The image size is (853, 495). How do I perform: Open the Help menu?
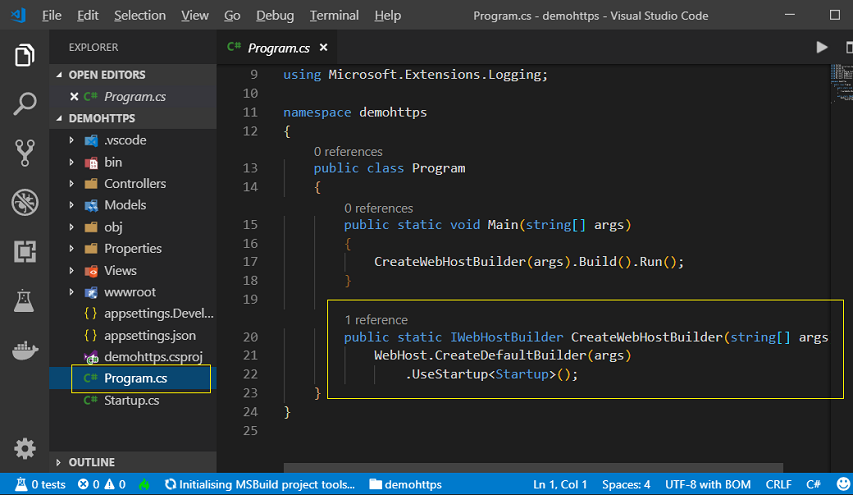(387, 15)
